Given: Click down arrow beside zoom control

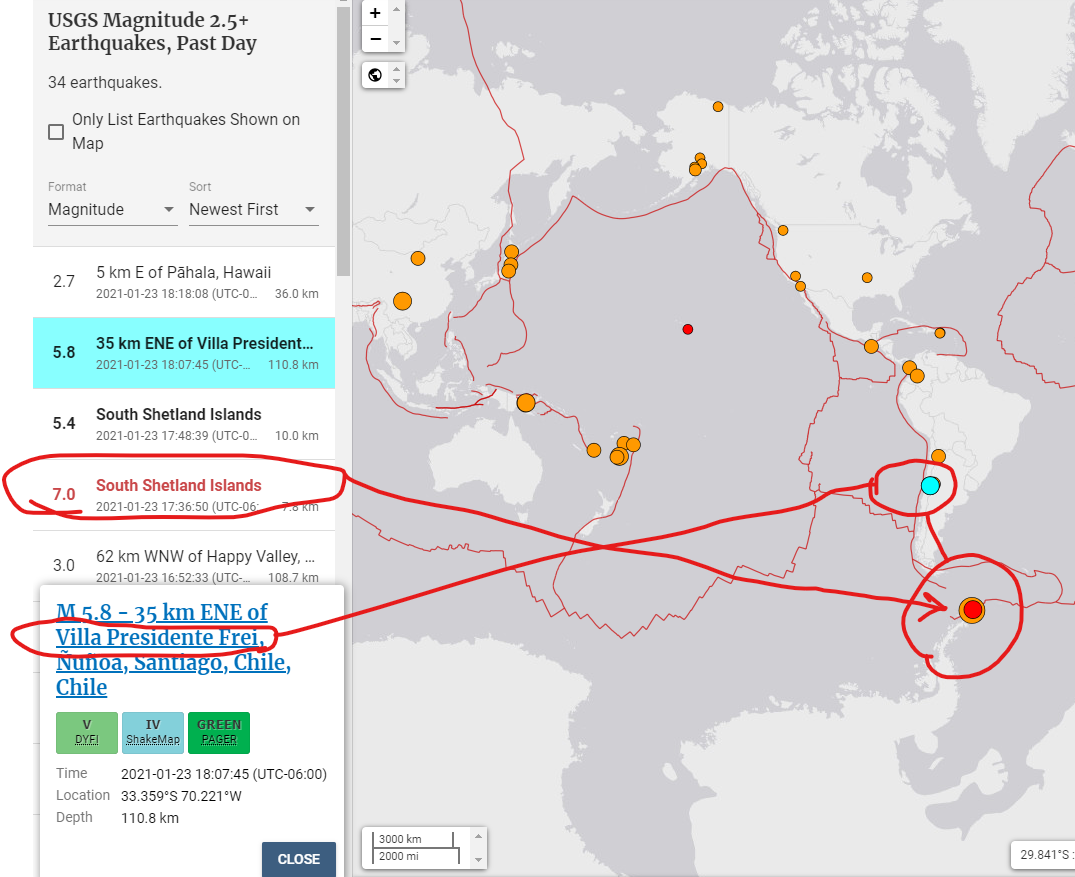Looking at the screenshot, I should [x=396, y=43].
